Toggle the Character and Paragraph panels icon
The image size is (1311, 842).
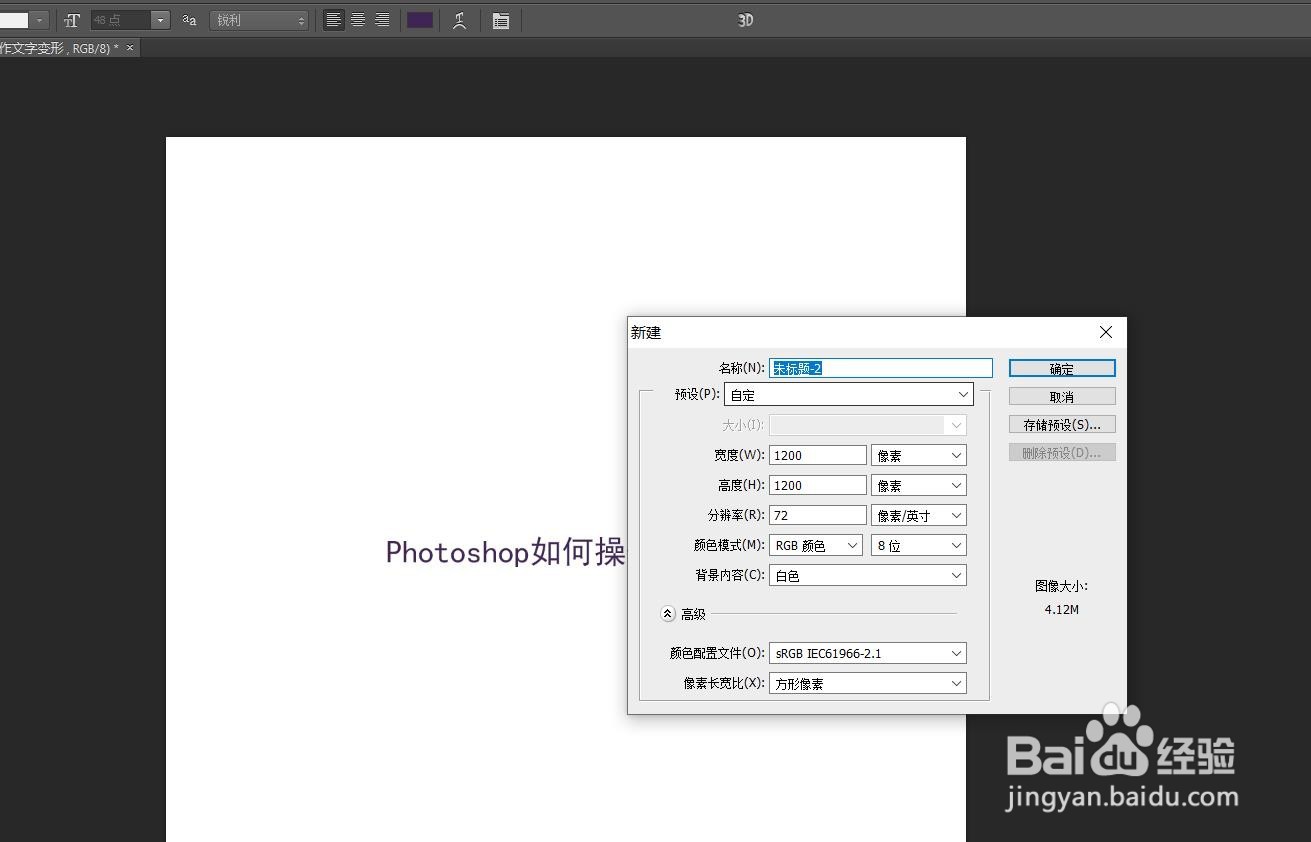click(x=501, y=20)
